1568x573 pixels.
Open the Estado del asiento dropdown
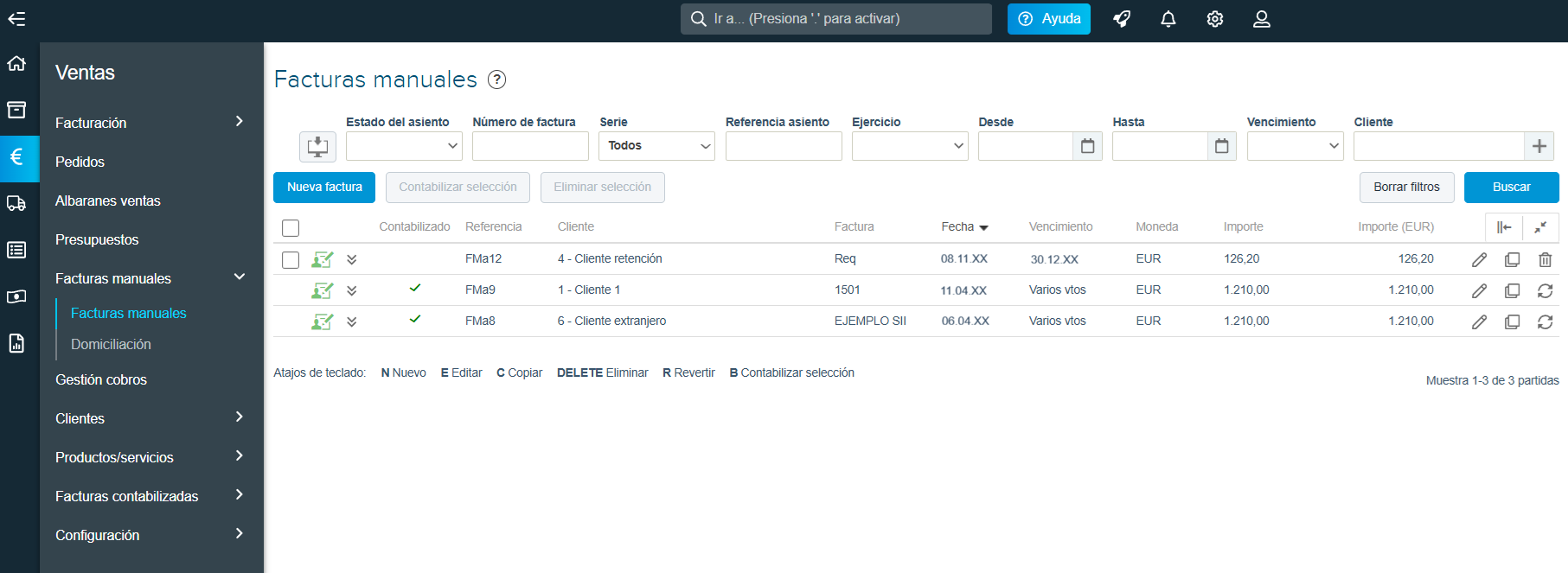click(404, 146)
